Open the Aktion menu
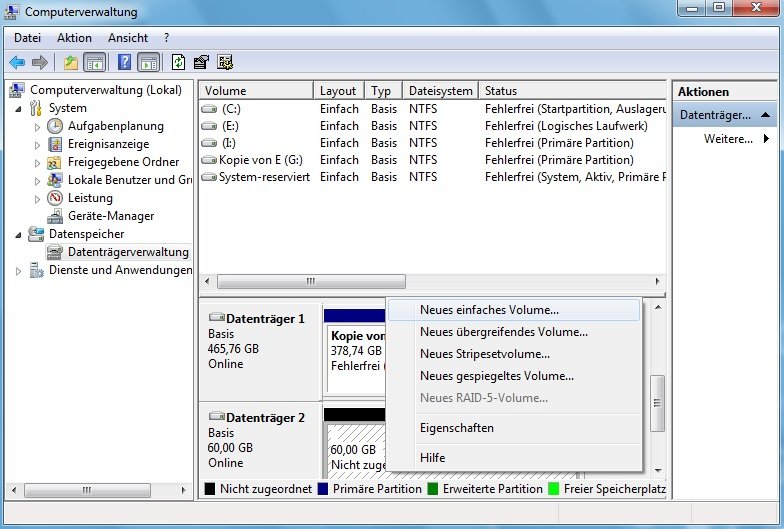The height and width of the screenshot is (529, 784). coord(74,38)
